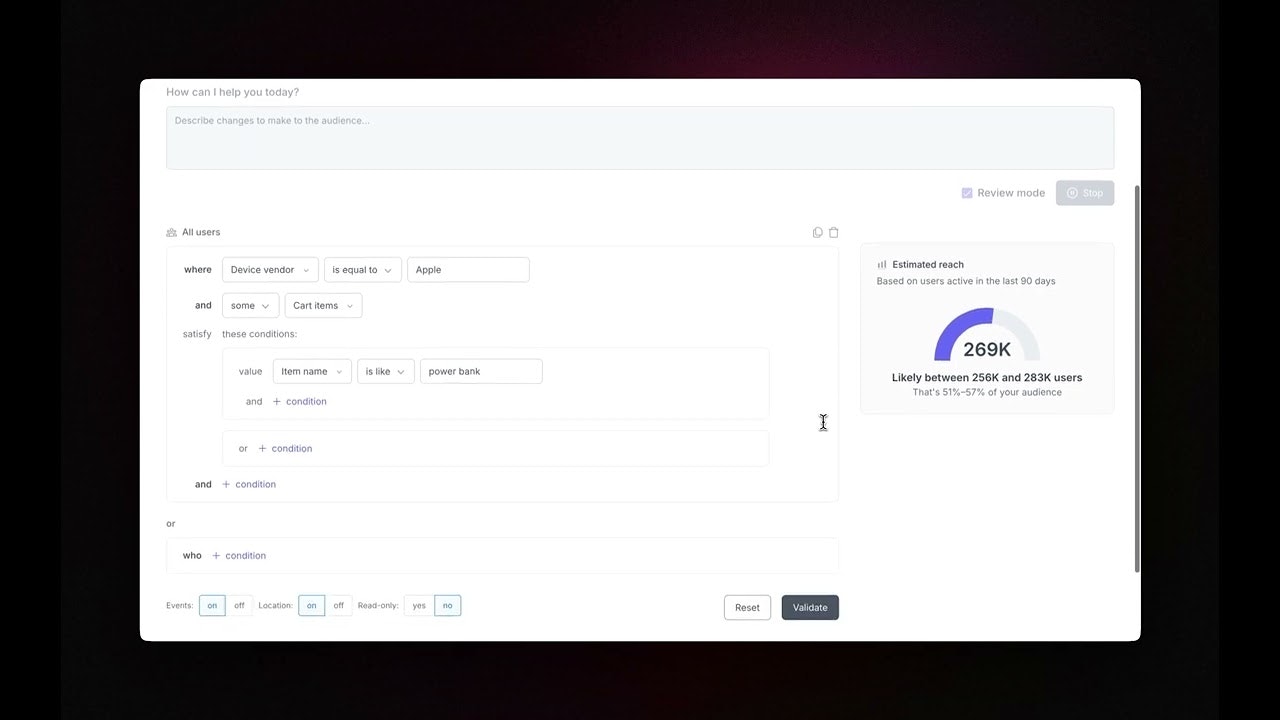This screenshot has width=1280, height=720.
Task: Delete the audience with the trash icon
Action: (x=833, y=231)
